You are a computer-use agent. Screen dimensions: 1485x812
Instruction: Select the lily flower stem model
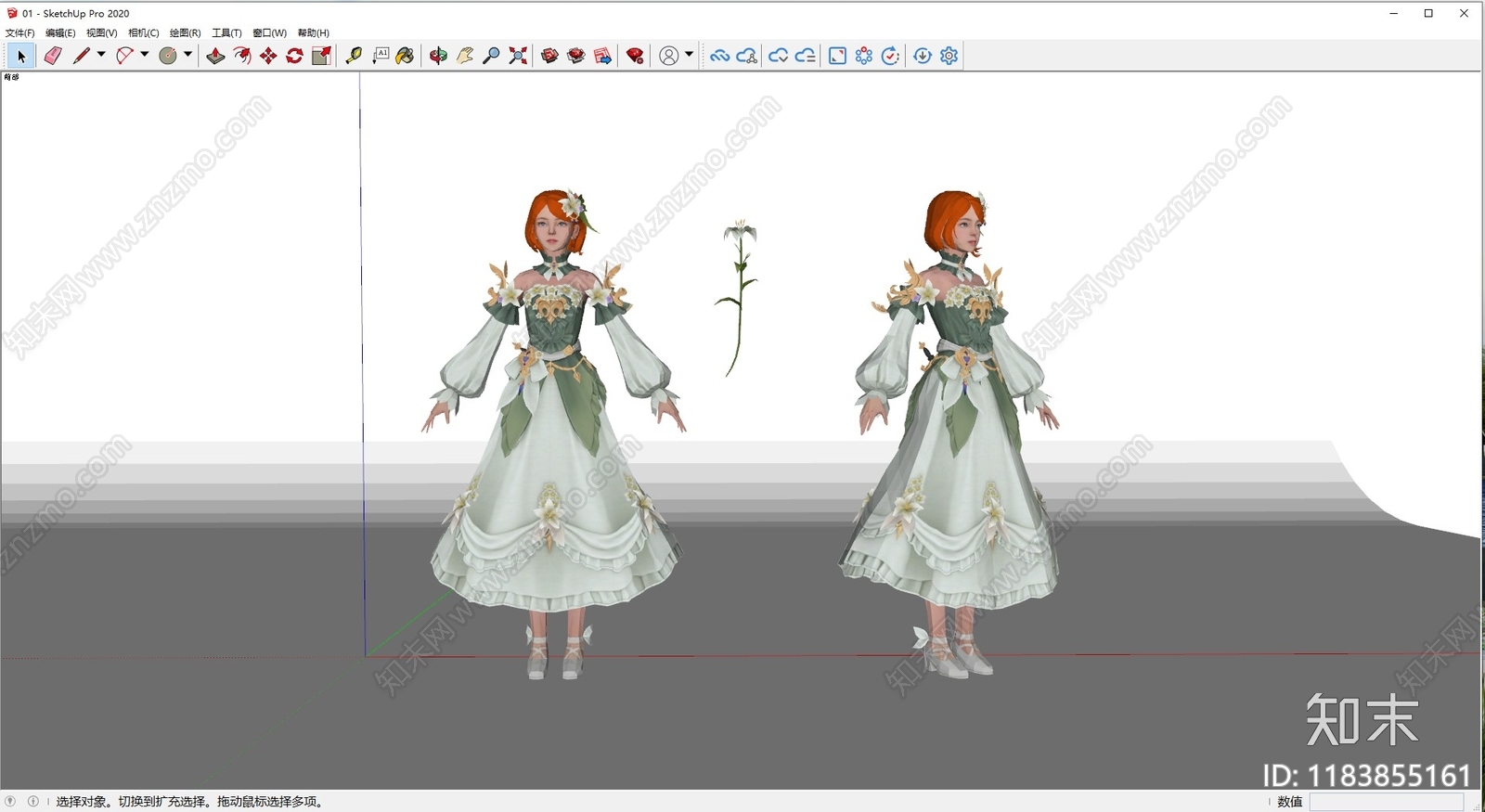coord(738,299)
